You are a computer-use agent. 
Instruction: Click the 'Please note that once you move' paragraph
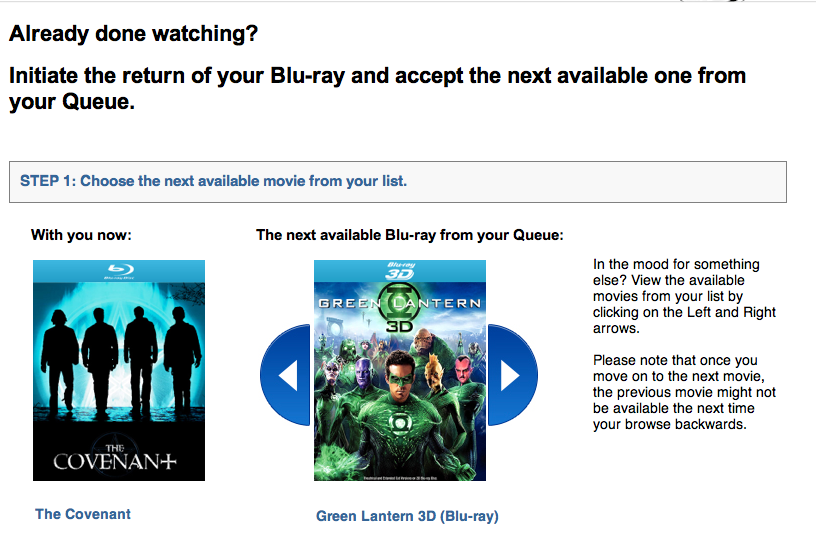(684, 392)
